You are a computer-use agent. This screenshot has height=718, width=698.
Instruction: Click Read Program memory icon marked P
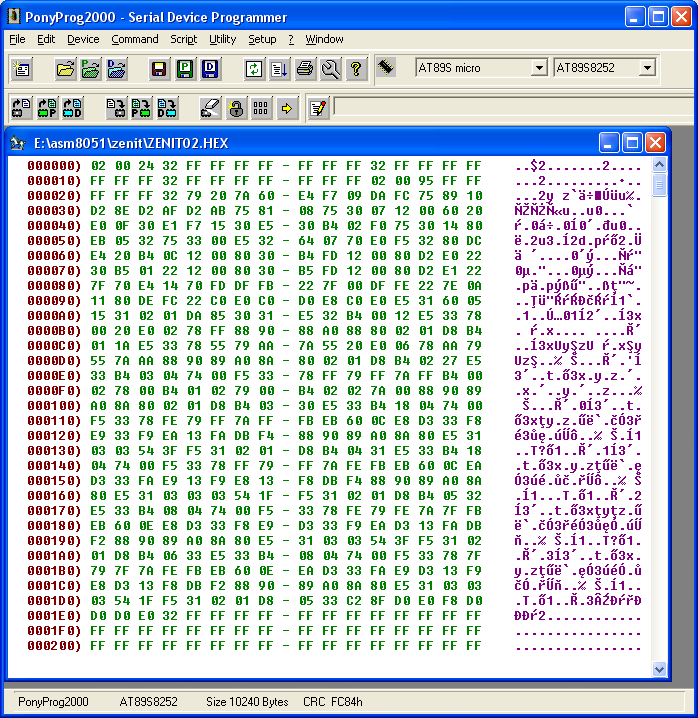(x=47, y=109)
